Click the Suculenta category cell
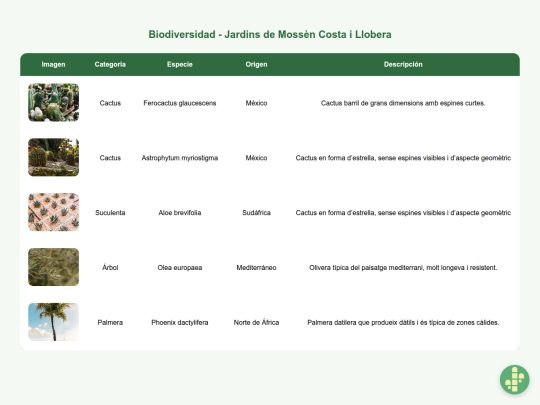Screen dimensions: 540x405 [x=110, y=212]
